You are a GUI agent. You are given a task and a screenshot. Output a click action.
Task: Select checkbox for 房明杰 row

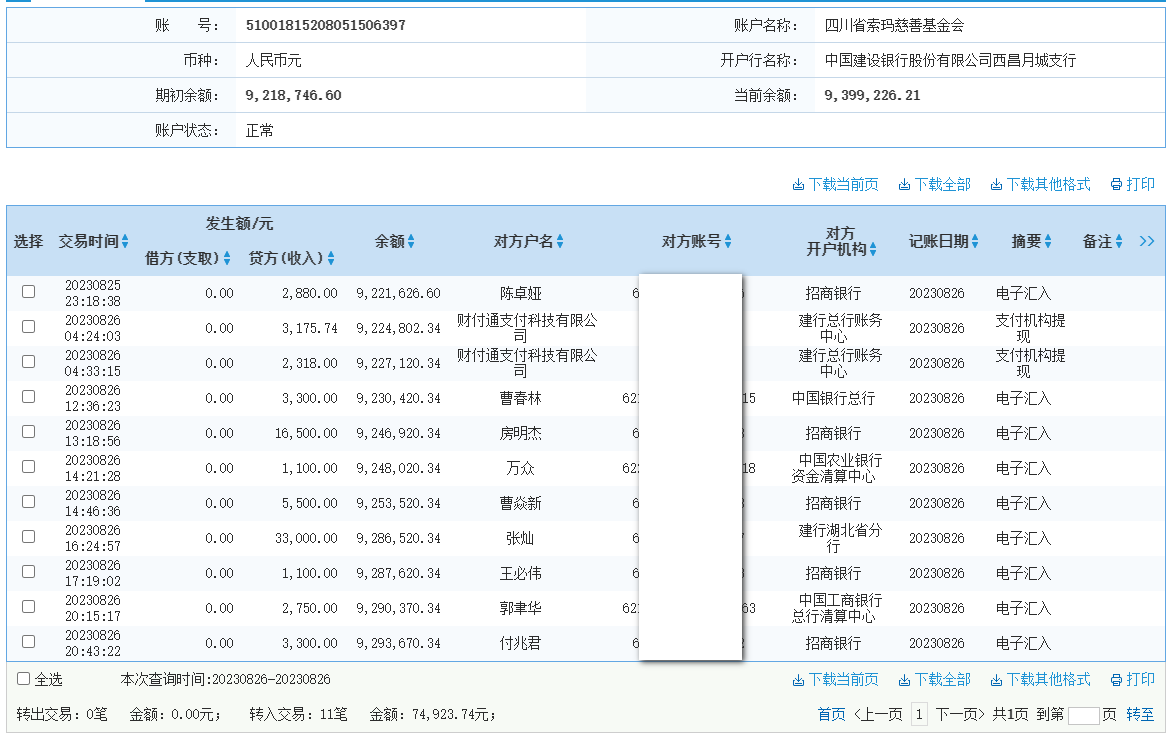tap(28, 432)
